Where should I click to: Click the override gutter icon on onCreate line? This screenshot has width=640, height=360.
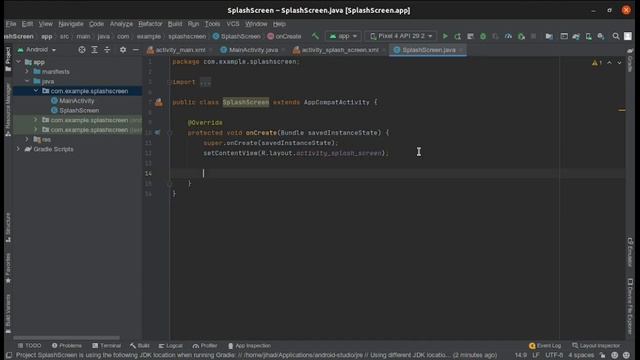point(158,133)
